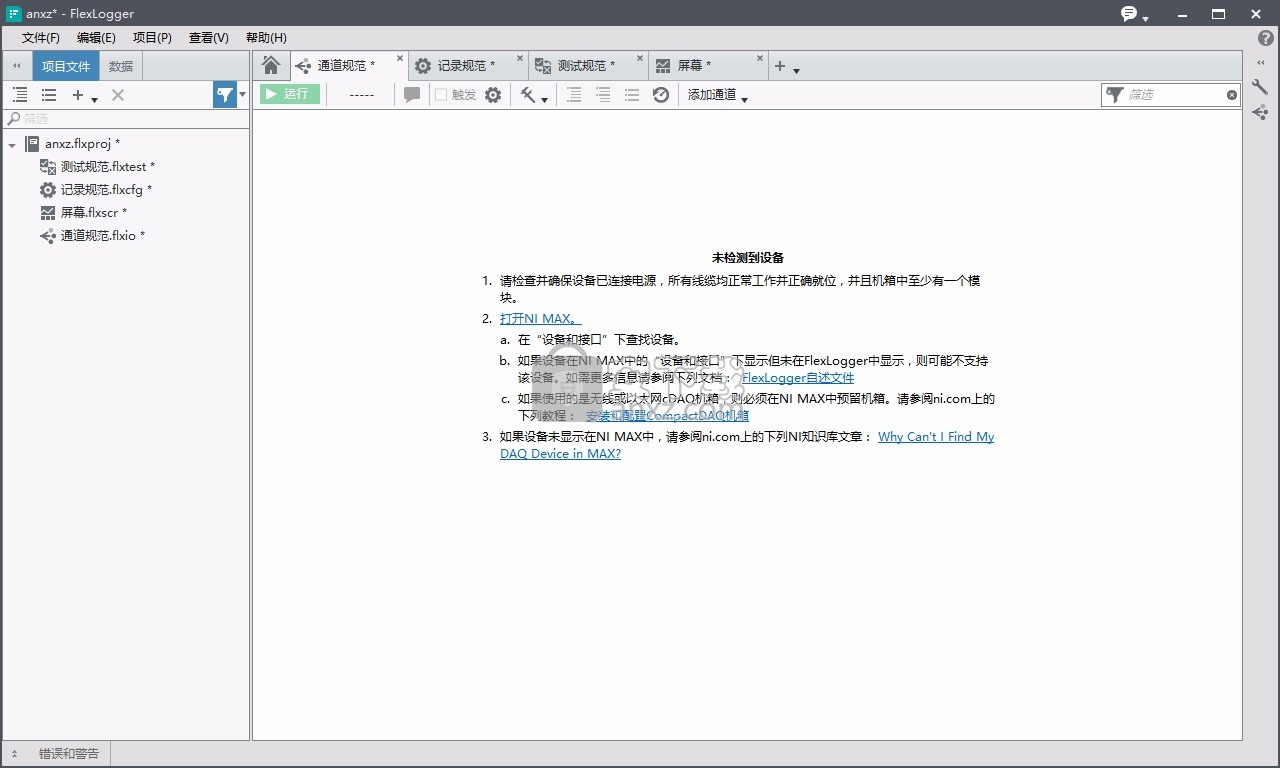Click the 测试规范.flxtest file icon
1280x768 pixels.
(x=48, y=167)
